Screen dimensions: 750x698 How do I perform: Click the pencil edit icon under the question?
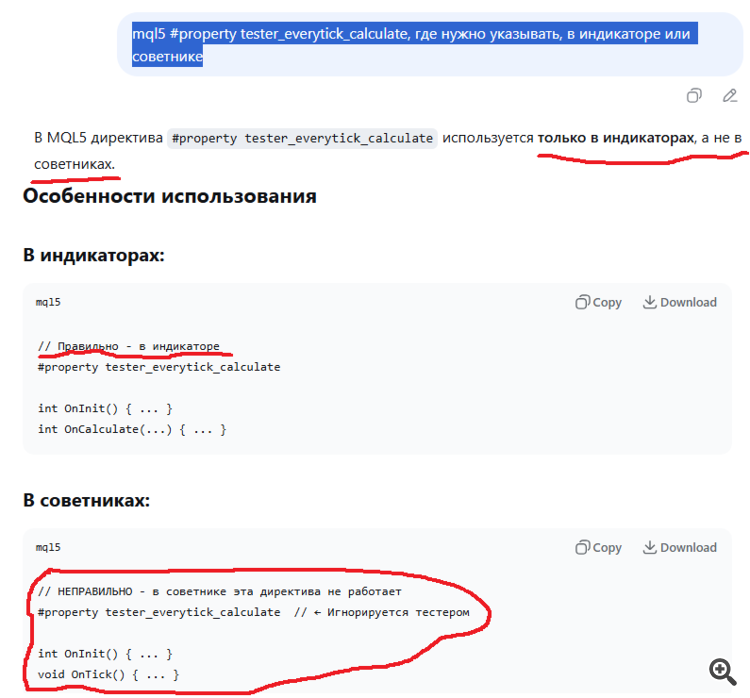(729, 96)
